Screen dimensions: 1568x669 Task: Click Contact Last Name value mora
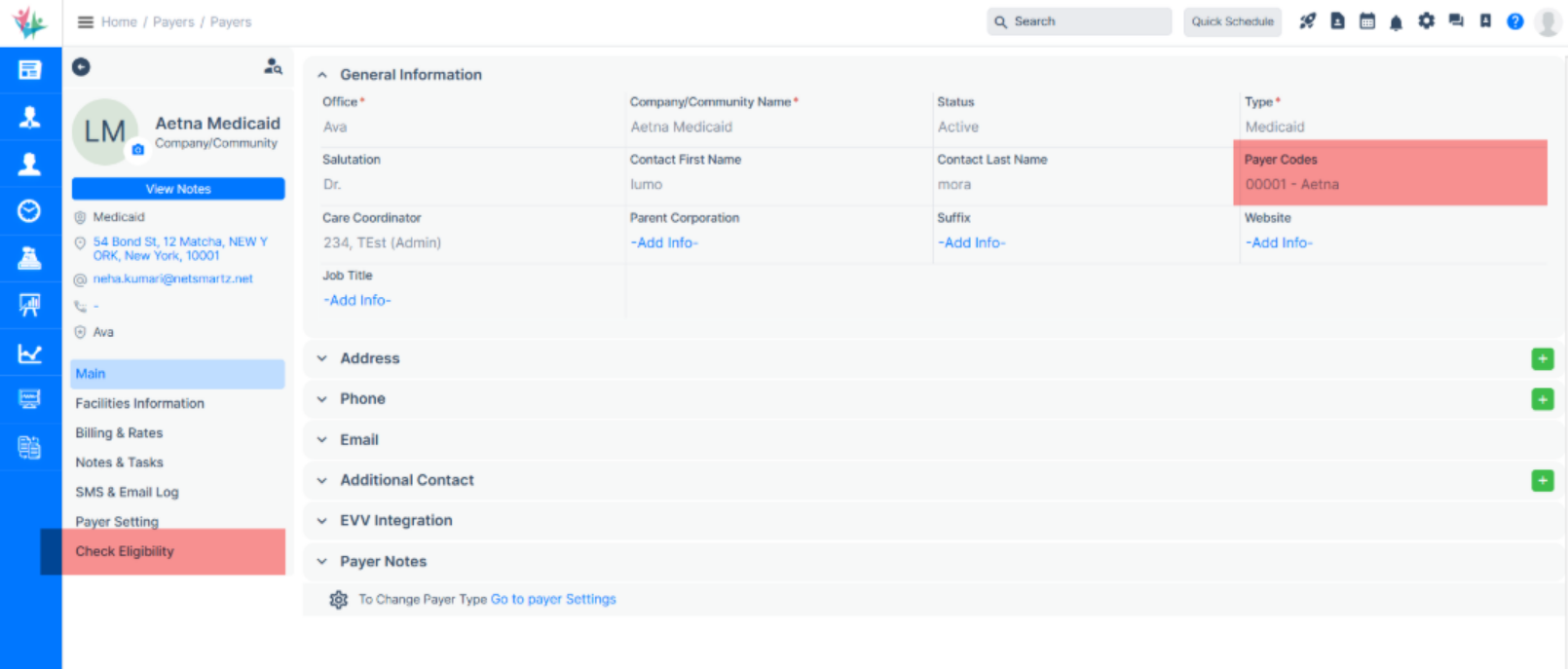[x=953, y=184]
